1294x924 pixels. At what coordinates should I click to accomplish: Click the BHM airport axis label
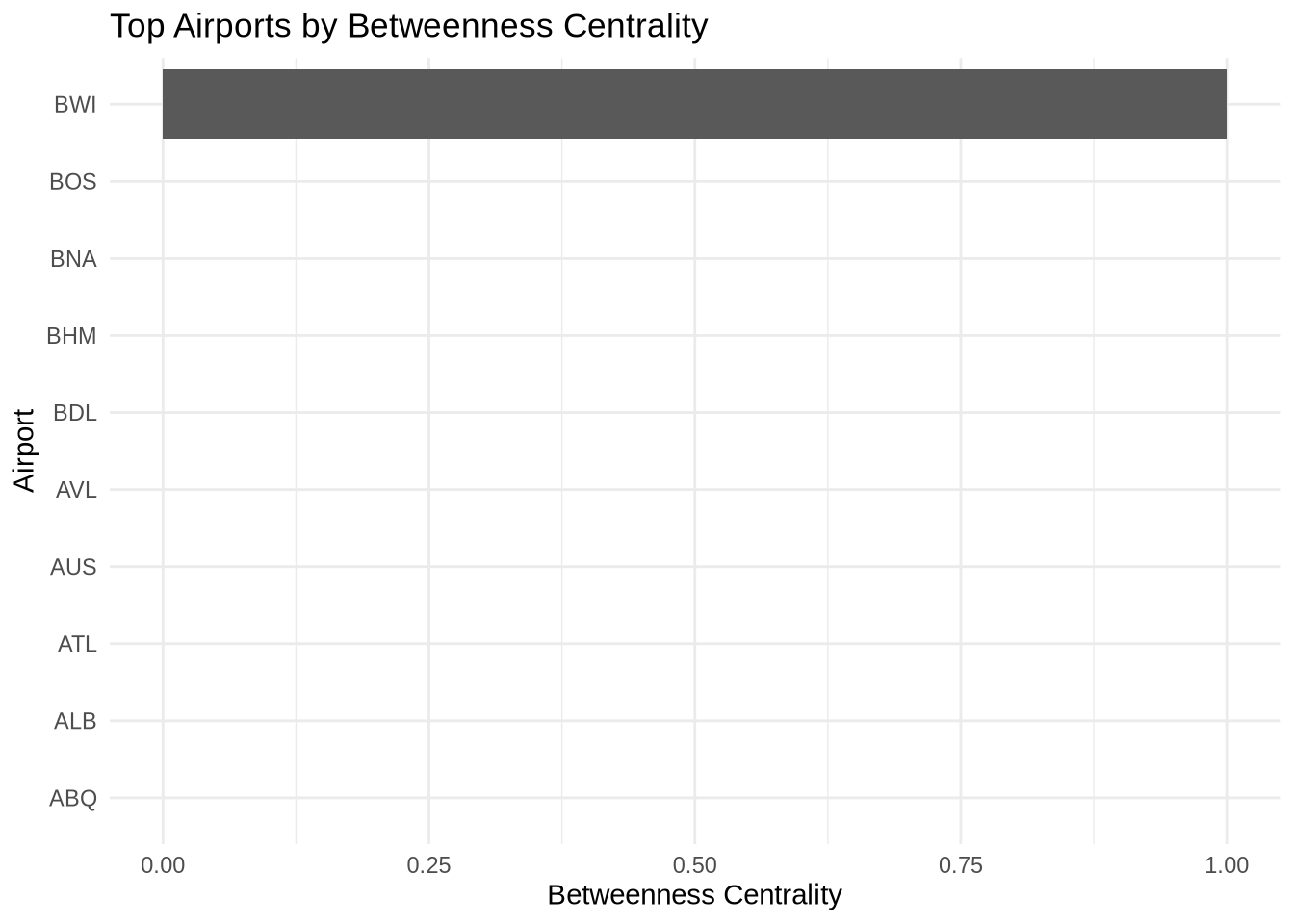(71, 336)
